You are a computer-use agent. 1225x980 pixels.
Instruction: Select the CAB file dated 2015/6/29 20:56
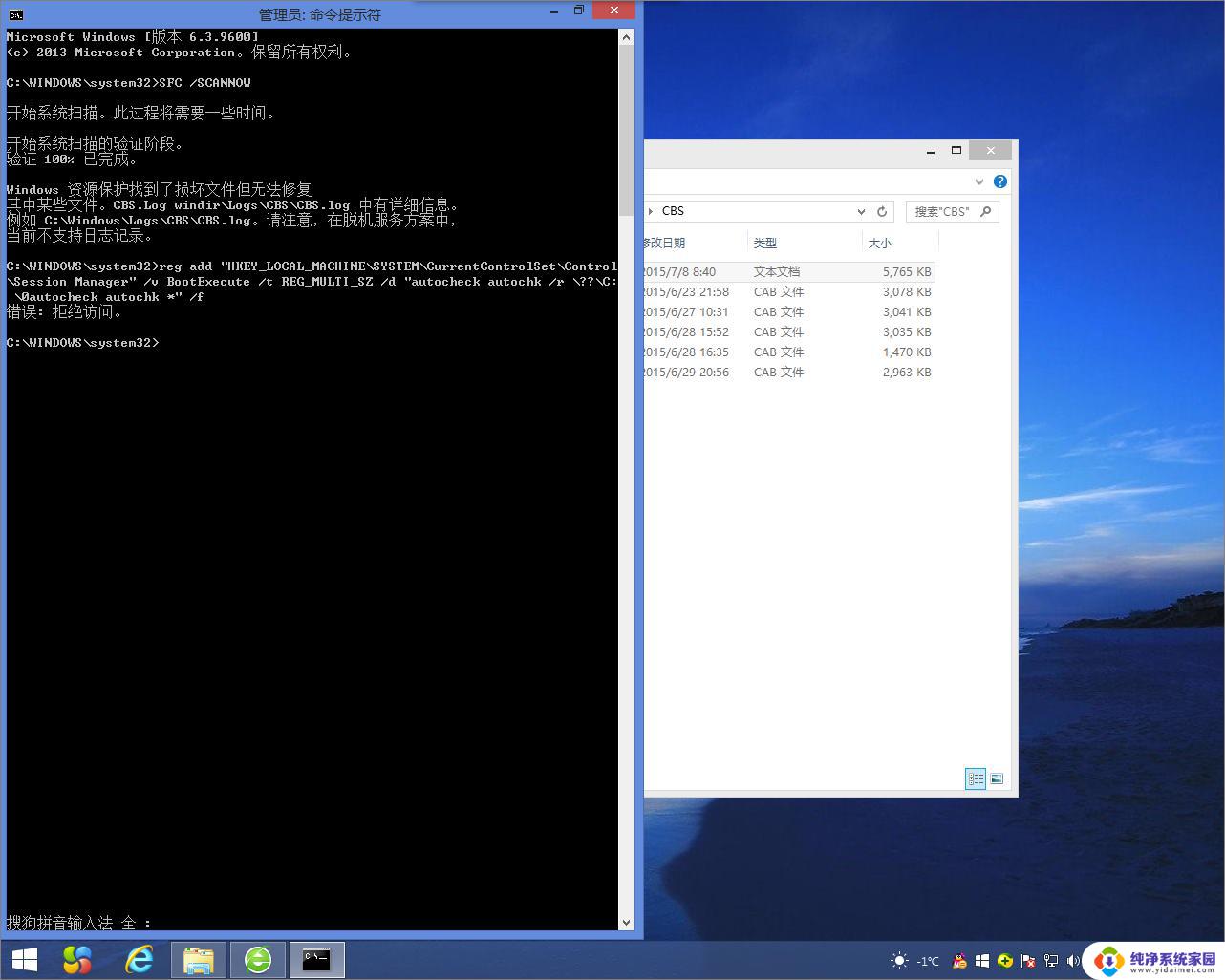click(789, 373)
